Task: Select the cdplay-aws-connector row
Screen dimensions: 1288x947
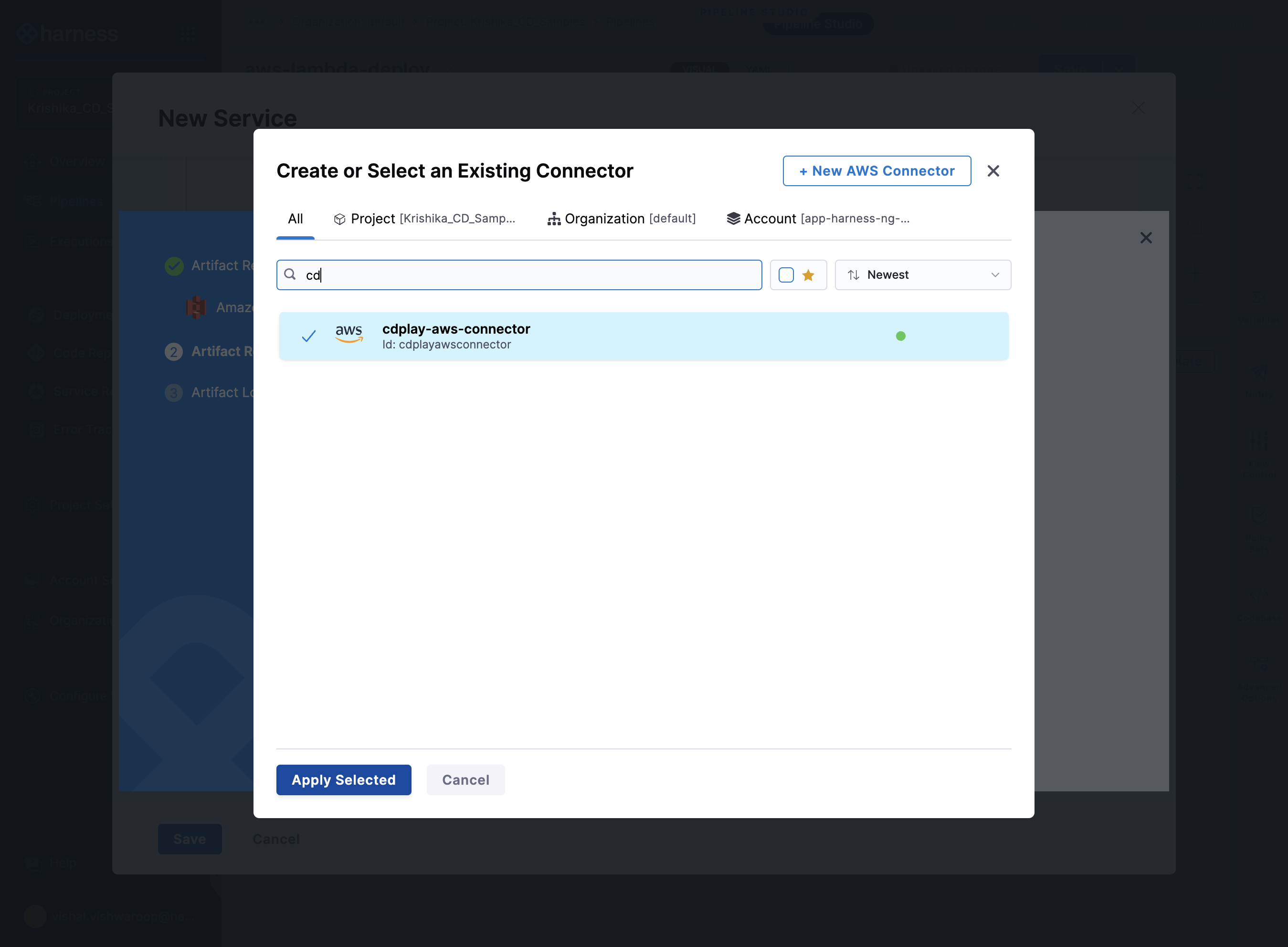Action: (x=643, y=337)
